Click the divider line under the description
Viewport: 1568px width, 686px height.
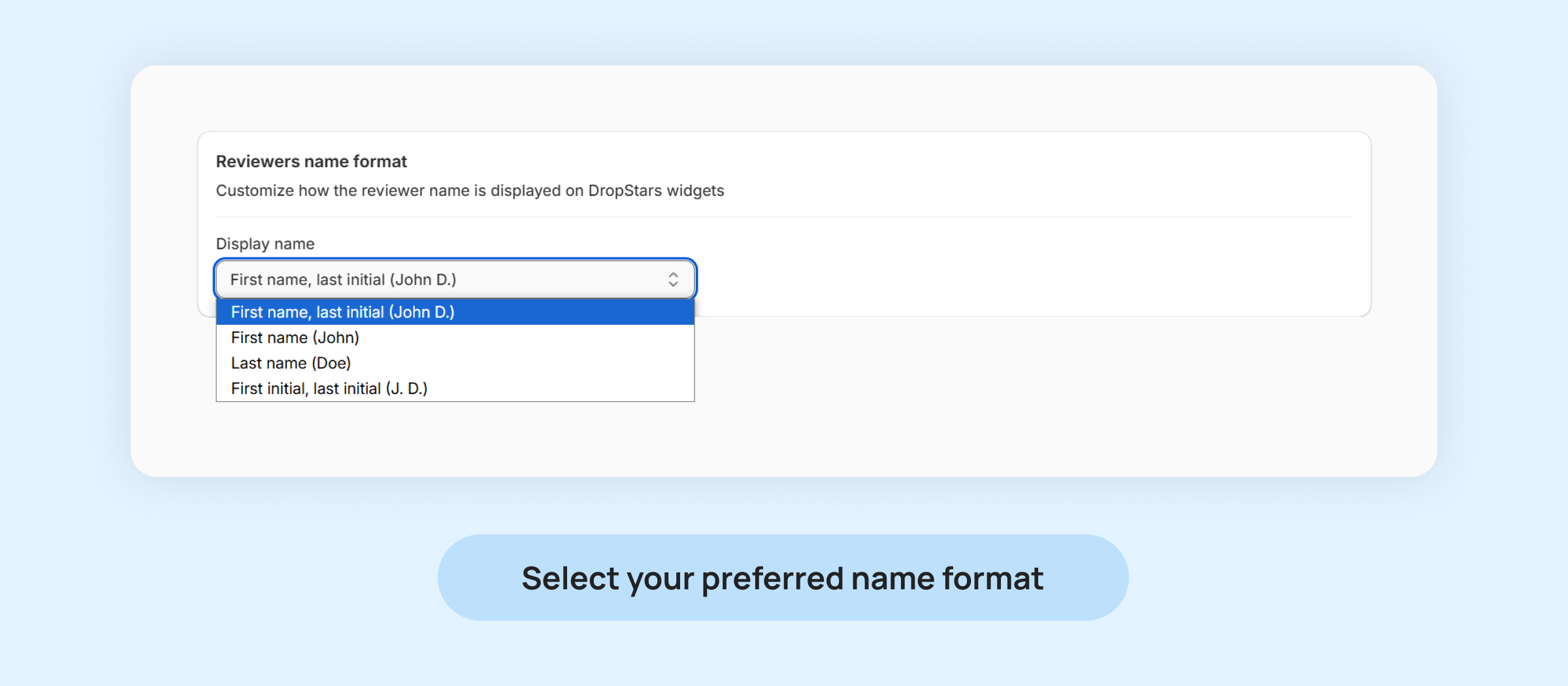784,217
